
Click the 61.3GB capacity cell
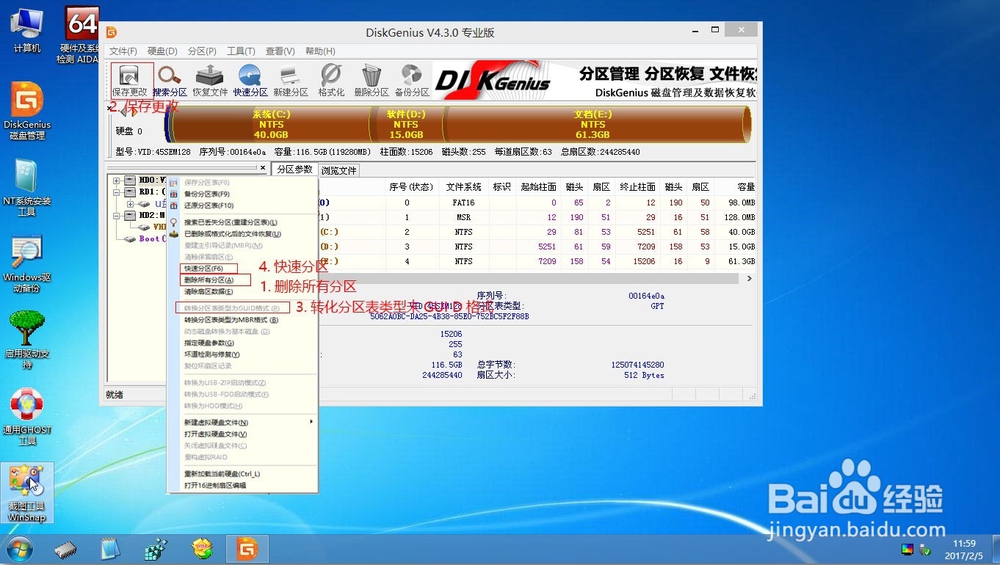742,261
